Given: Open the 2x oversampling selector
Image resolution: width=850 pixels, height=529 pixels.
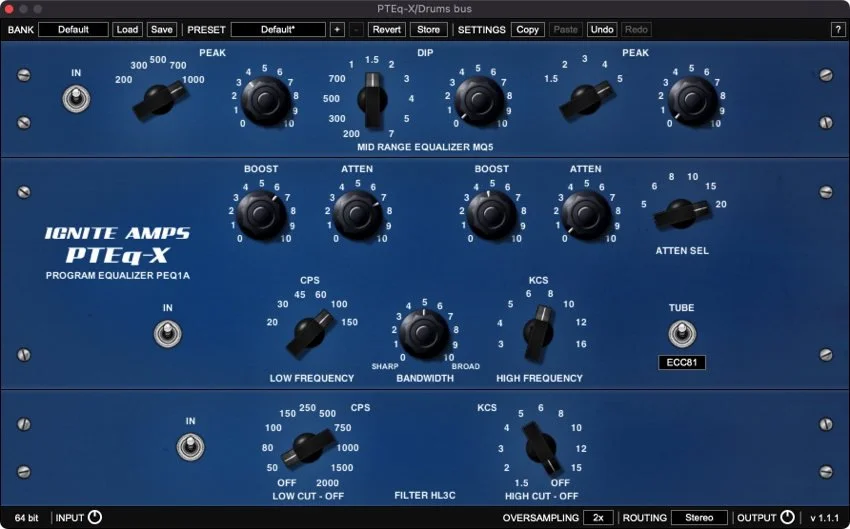Looking at the screenshot, I should click(598, 518).
